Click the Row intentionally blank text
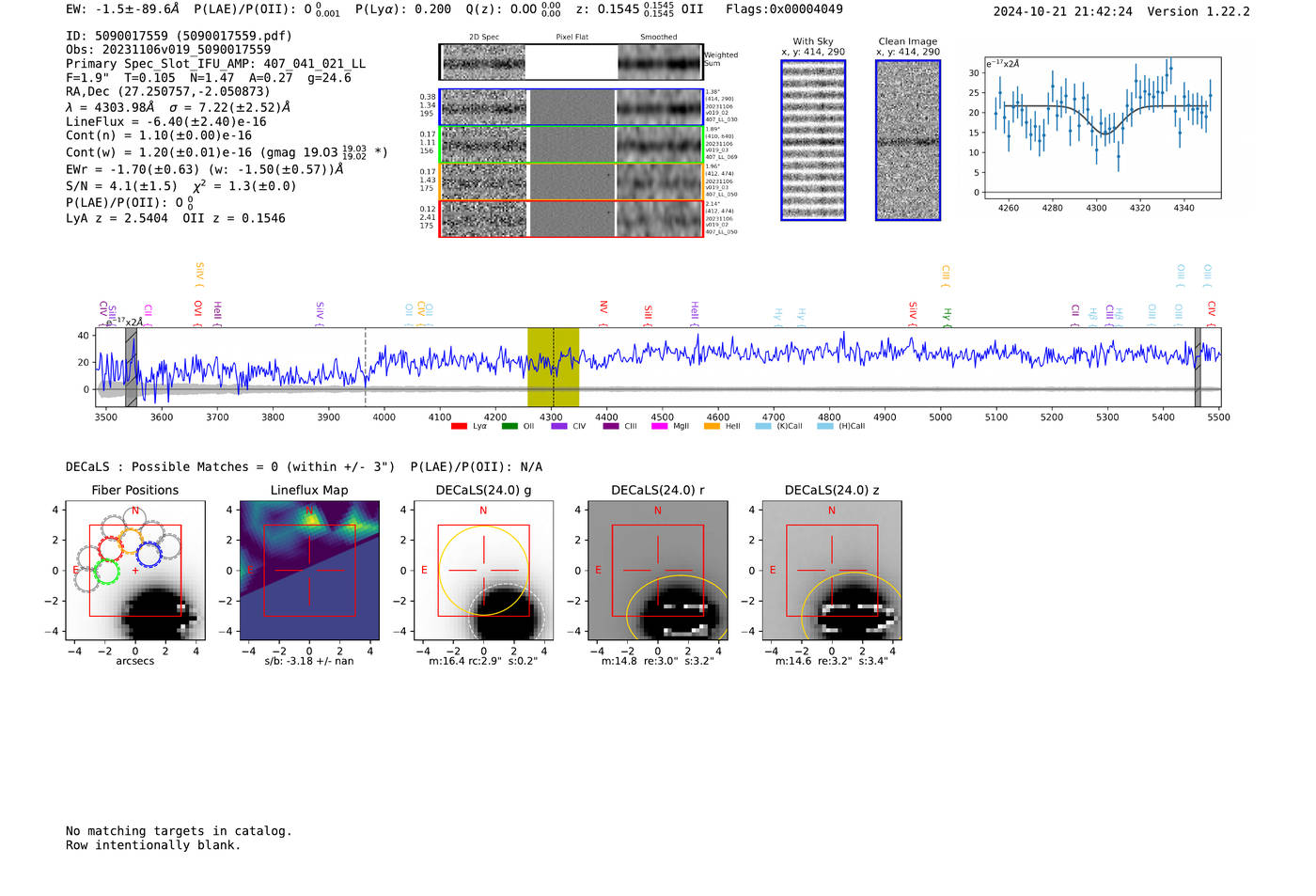Image resolution: width=1316 pixels, height=896 pixels. (x=153, y=845)
